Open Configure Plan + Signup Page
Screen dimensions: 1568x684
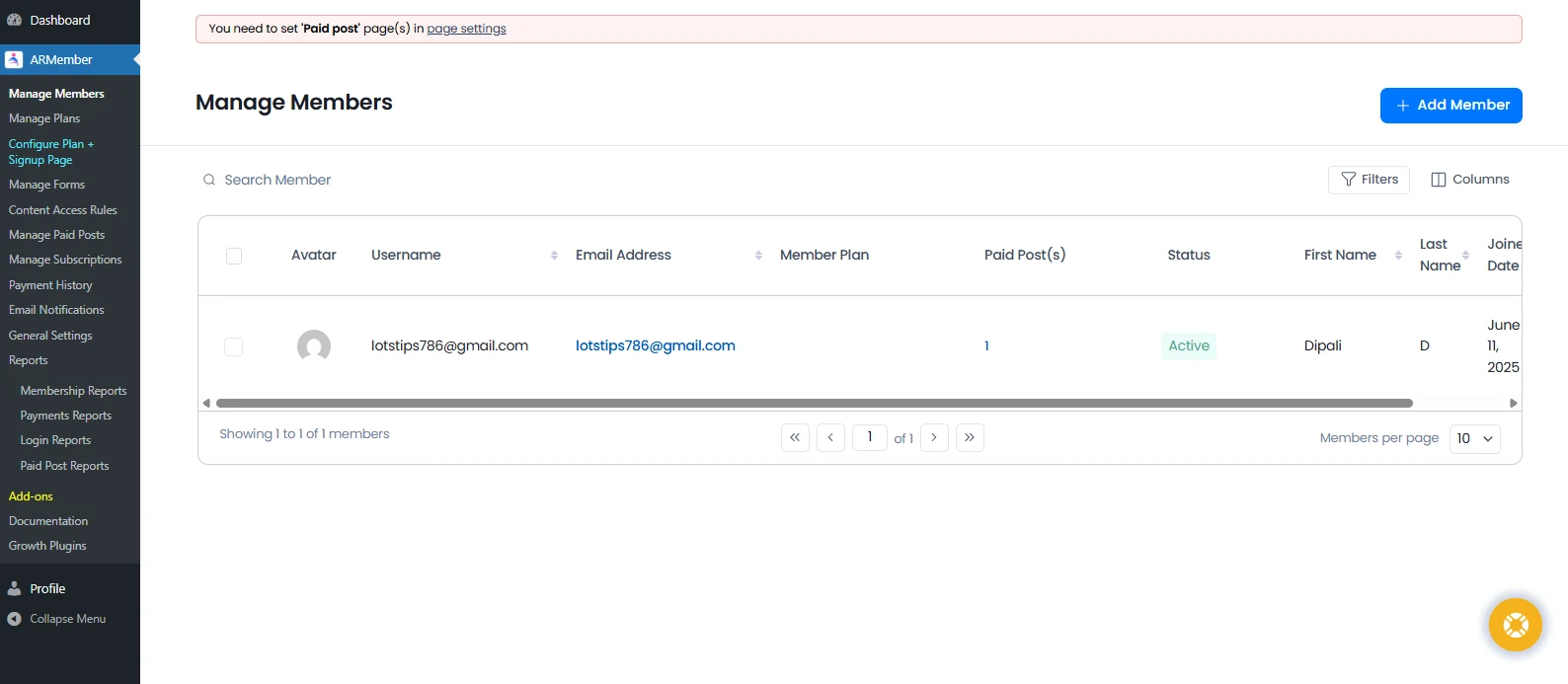coord(51,152)
